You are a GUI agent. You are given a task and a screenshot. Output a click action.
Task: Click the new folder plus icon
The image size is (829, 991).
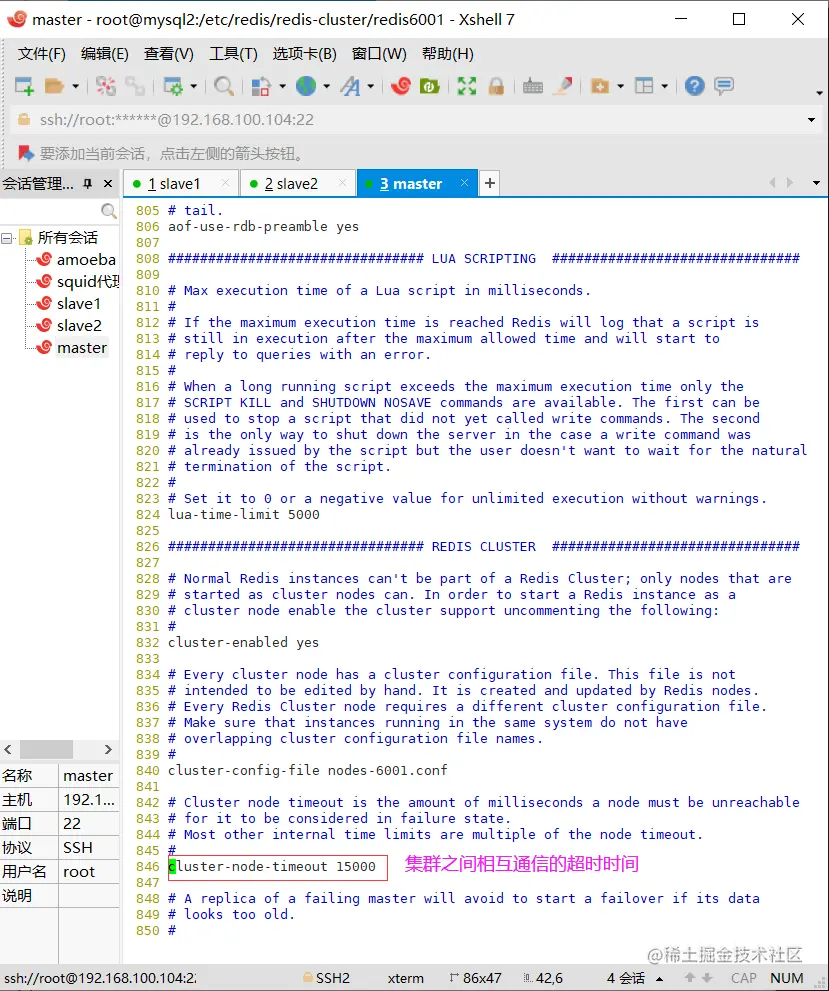tap(600, 86)
